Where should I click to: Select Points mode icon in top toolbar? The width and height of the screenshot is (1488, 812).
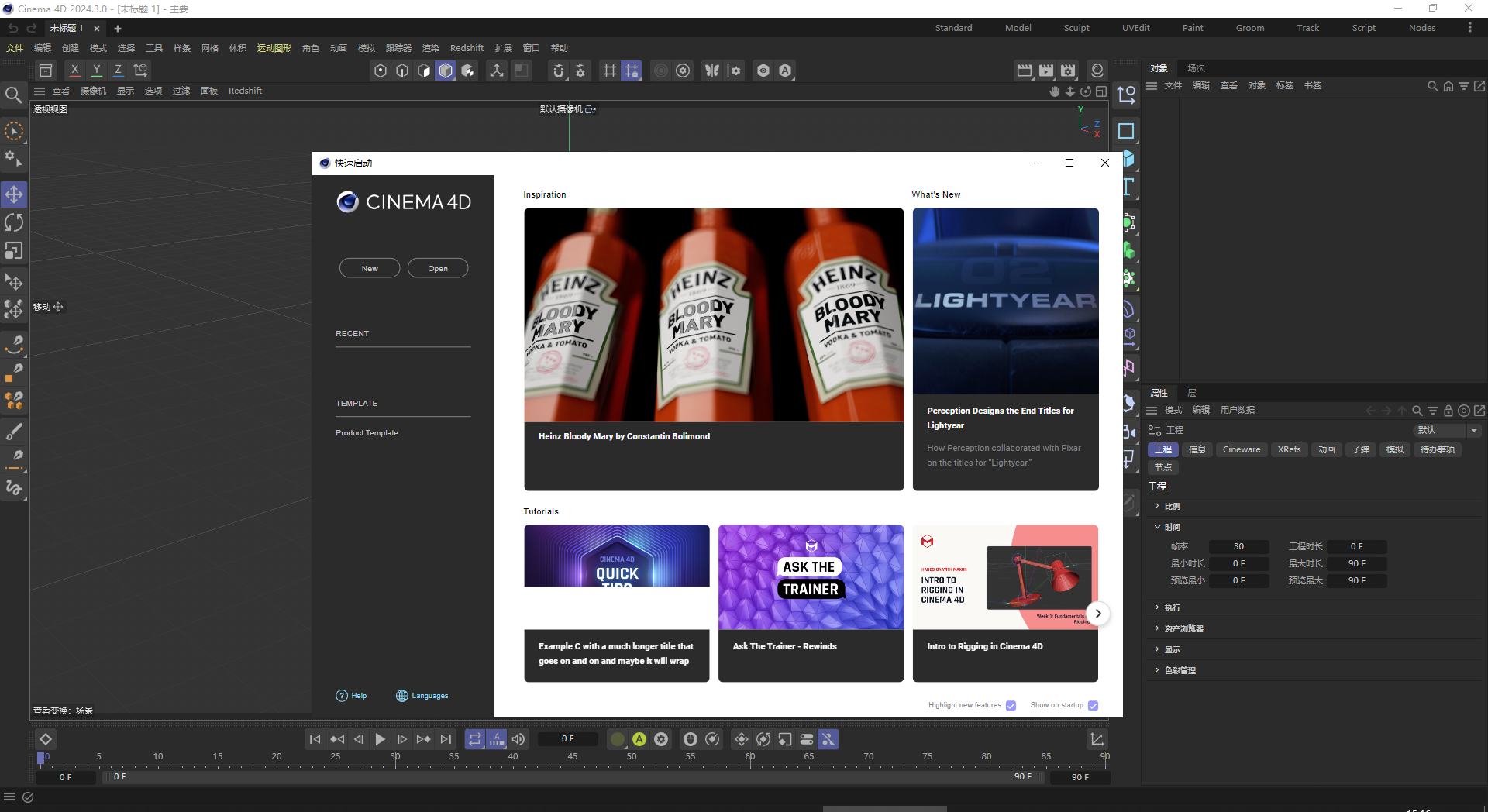click(381, 71)
